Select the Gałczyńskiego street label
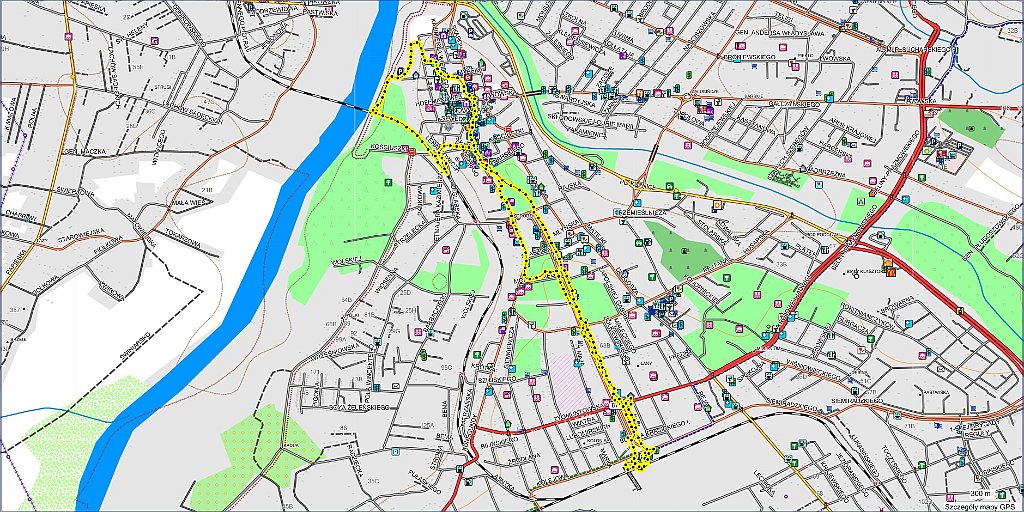 click(794, 103)
